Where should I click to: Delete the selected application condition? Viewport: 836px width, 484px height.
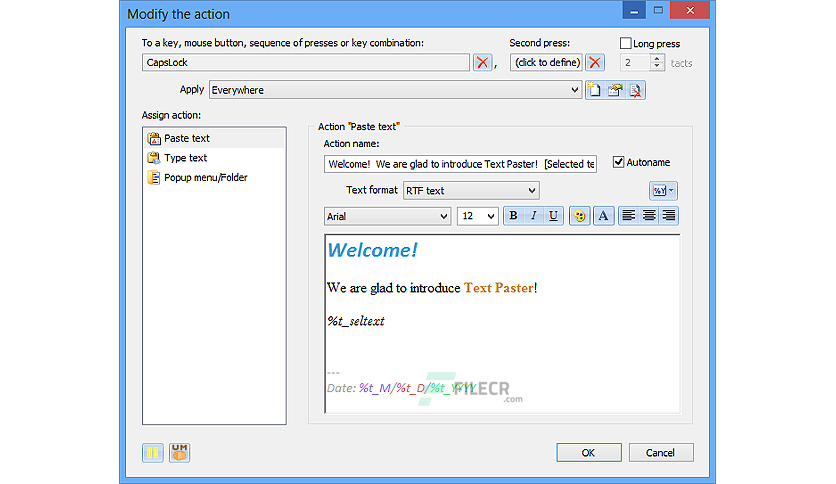click(635, 90)
